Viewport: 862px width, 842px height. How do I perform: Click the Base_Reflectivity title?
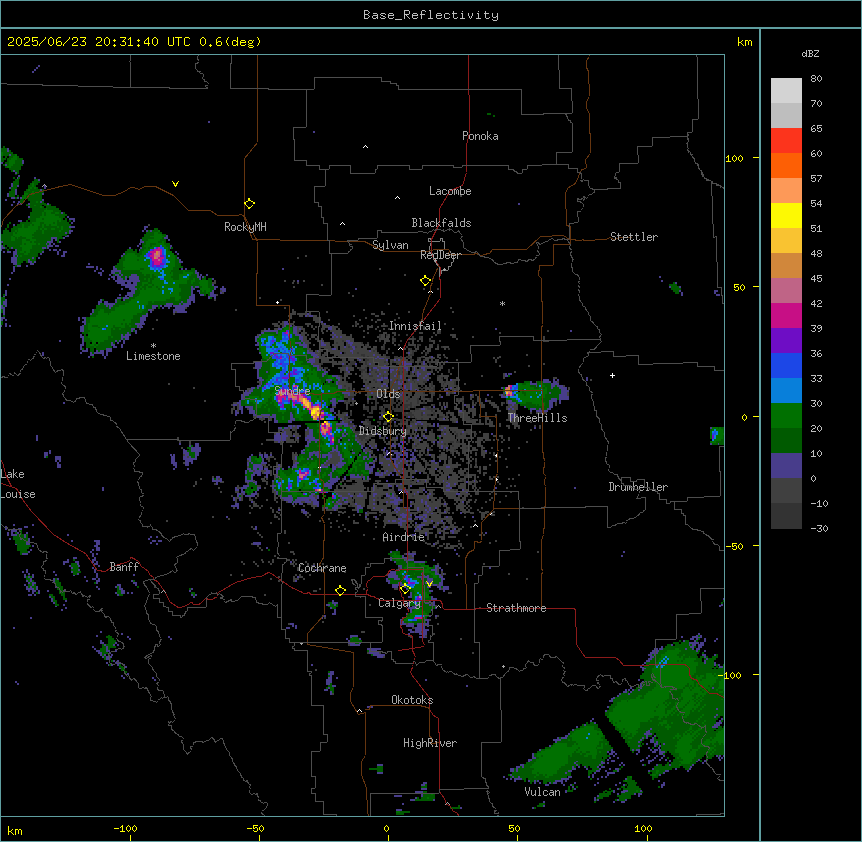431,15
